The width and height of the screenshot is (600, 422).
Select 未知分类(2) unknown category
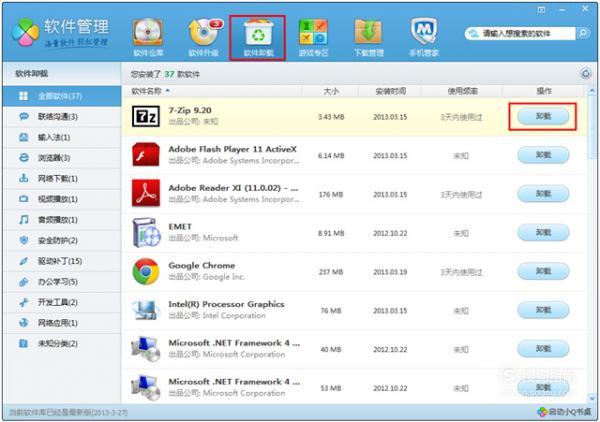62,344
